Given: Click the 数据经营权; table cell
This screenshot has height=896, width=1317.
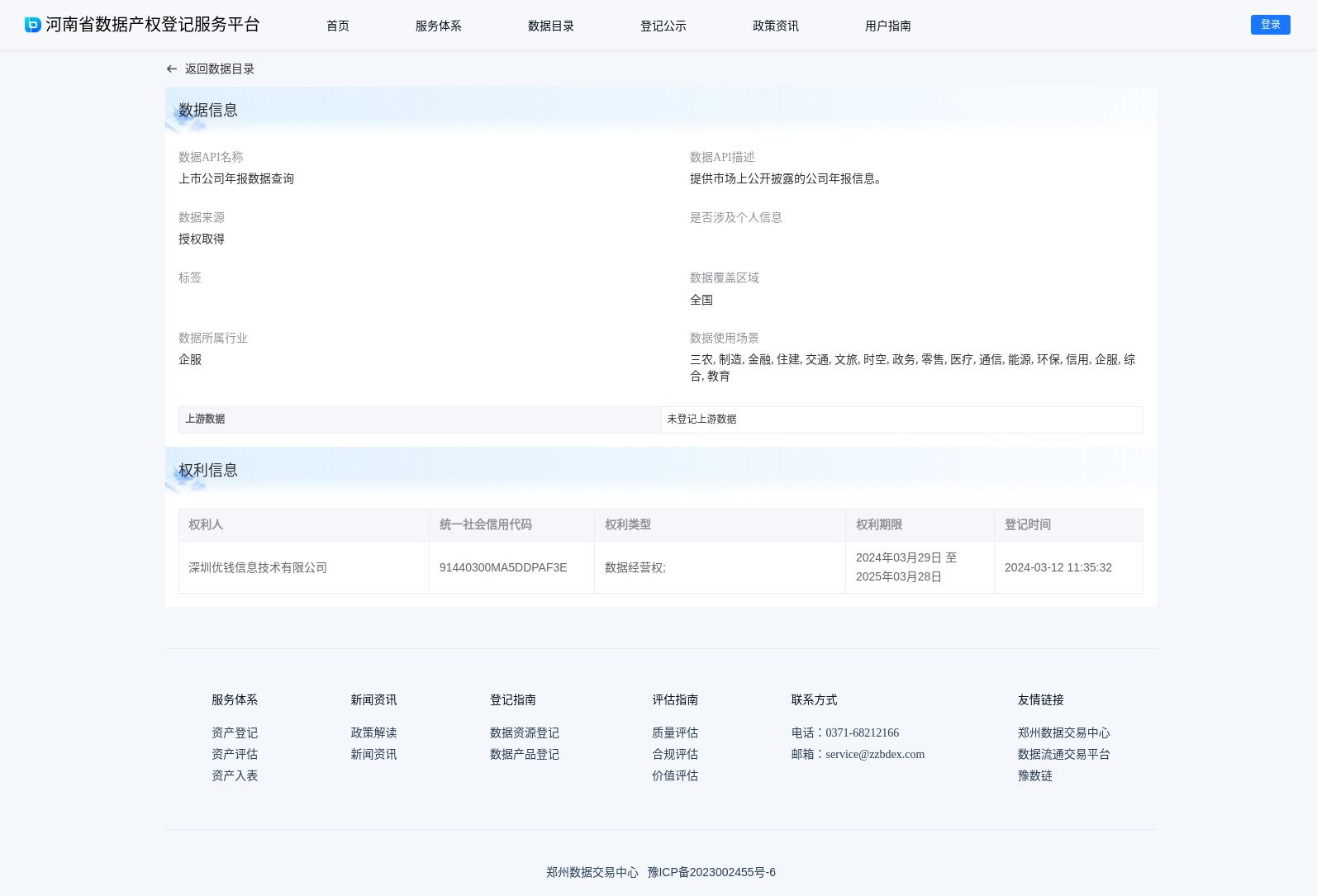Looking at the screenshot, I should [x=720, y=567].
